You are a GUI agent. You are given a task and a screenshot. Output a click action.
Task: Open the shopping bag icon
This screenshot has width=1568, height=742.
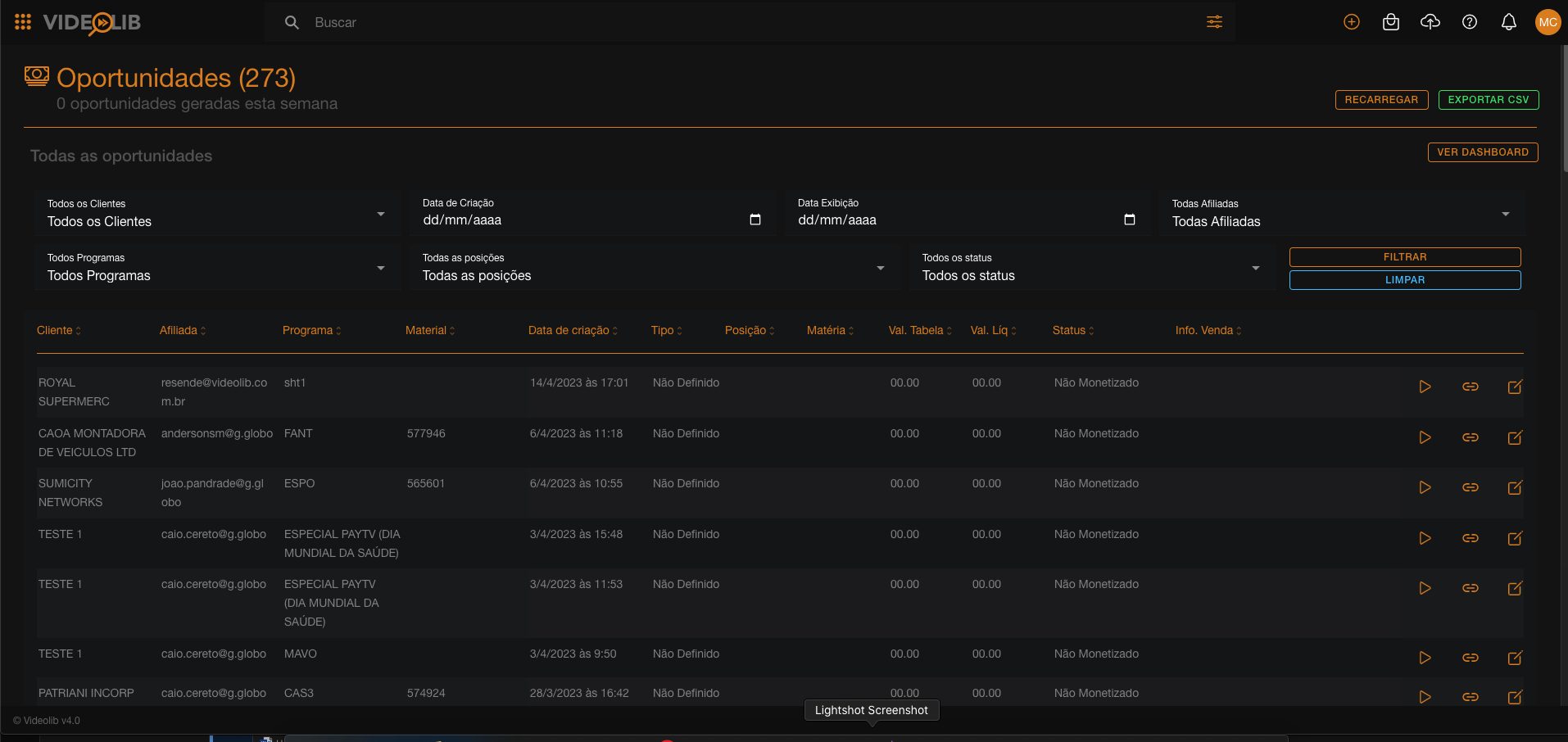[1391, 22]
